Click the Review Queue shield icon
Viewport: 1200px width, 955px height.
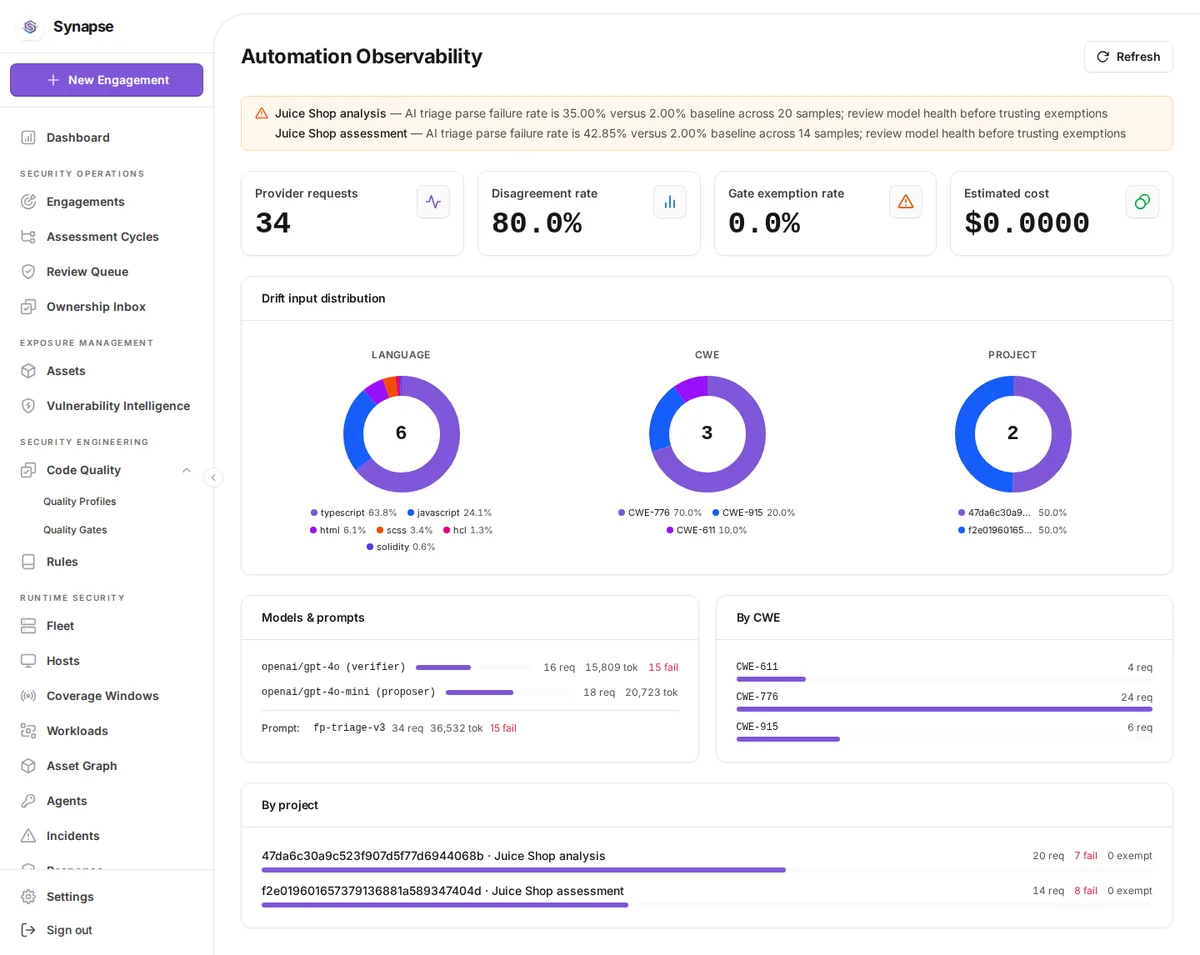point(28,271)
